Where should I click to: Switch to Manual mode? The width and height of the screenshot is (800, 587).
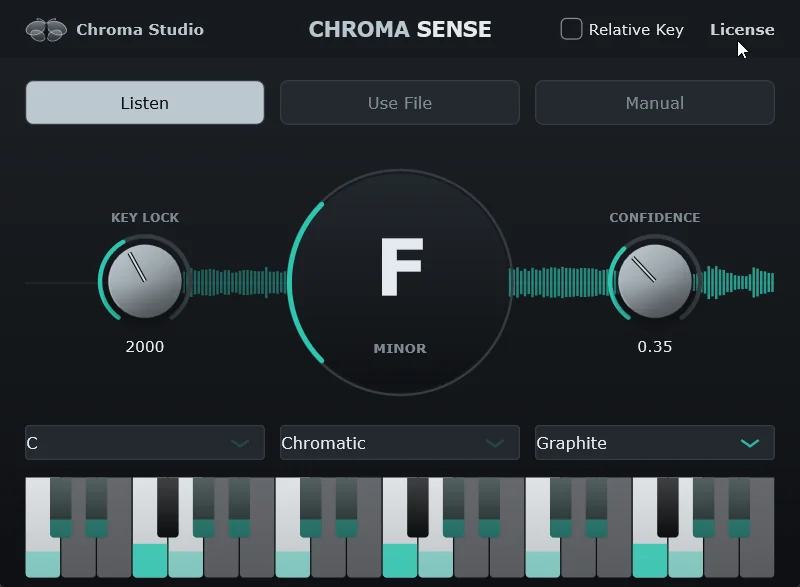click(655, 103)
